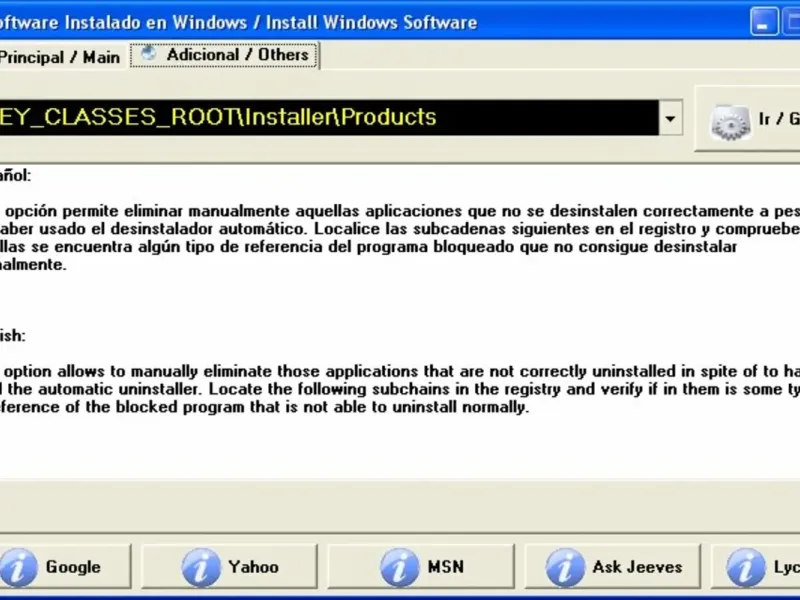
Task: Open the Yahoo search button
Action: coord(229,566)
